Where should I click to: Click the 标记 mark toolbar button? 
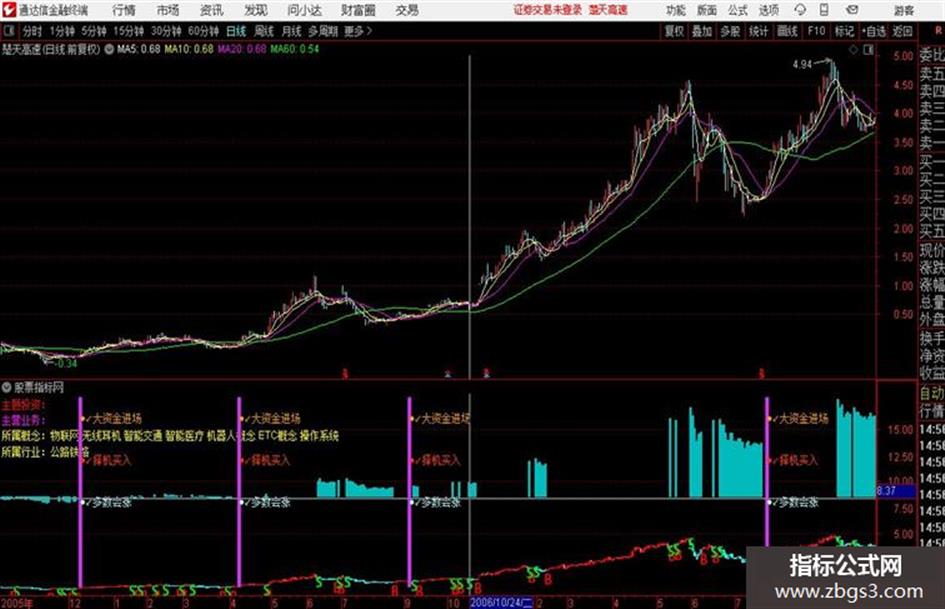click(x=844, y=31)
